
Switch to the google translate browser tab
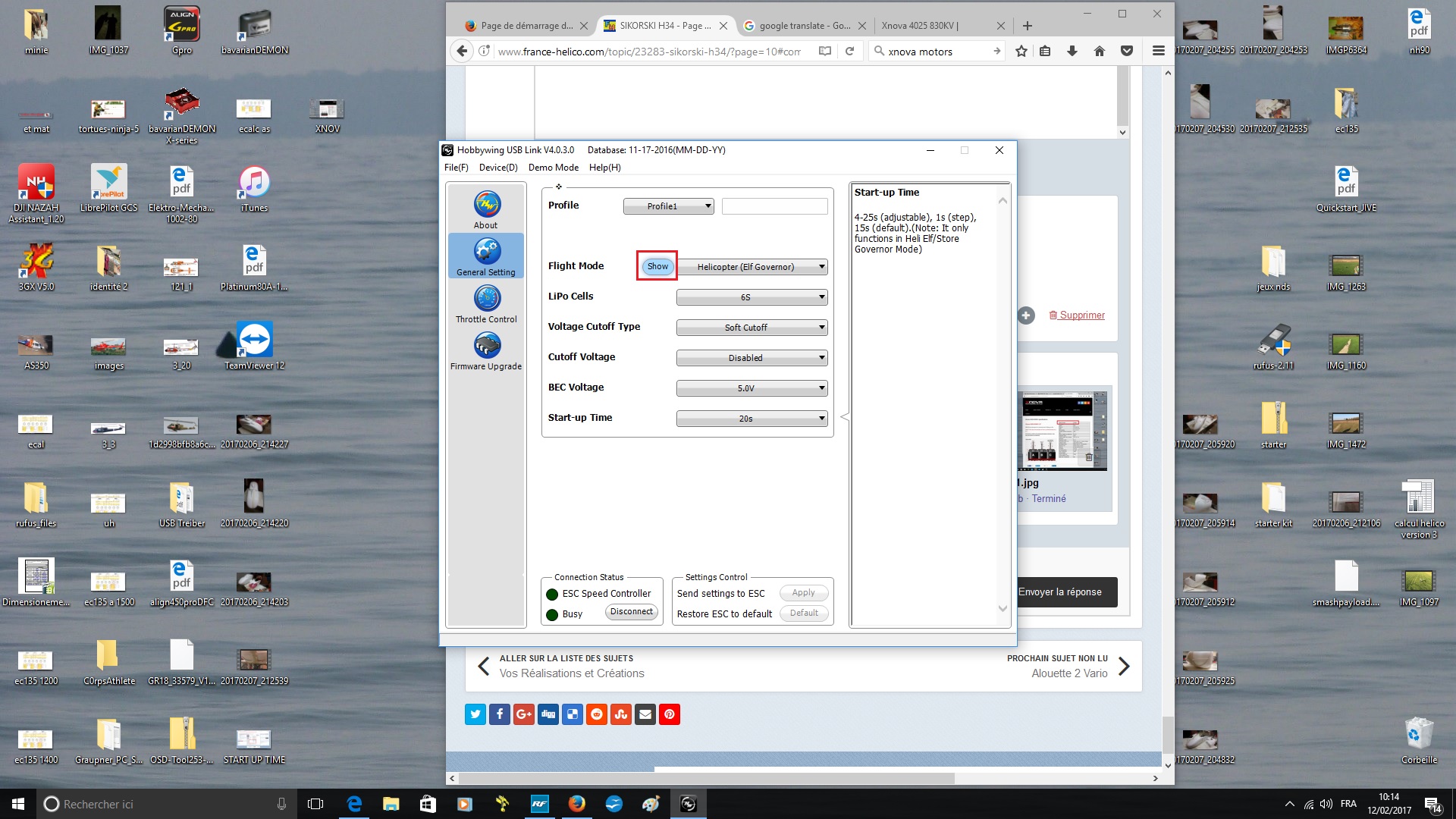coord(805,26)
